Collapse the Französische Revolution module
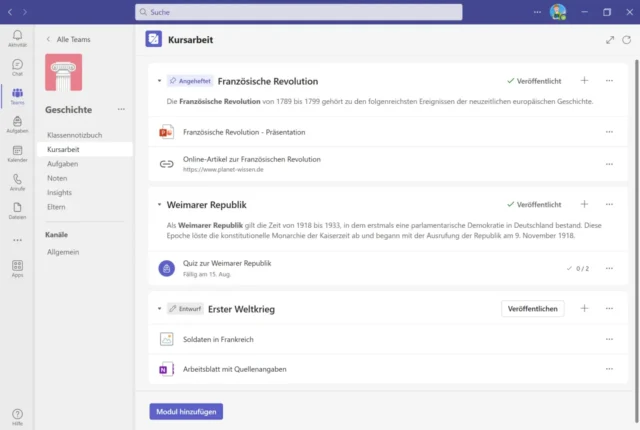640x430 pixels. tap(159, 81)
